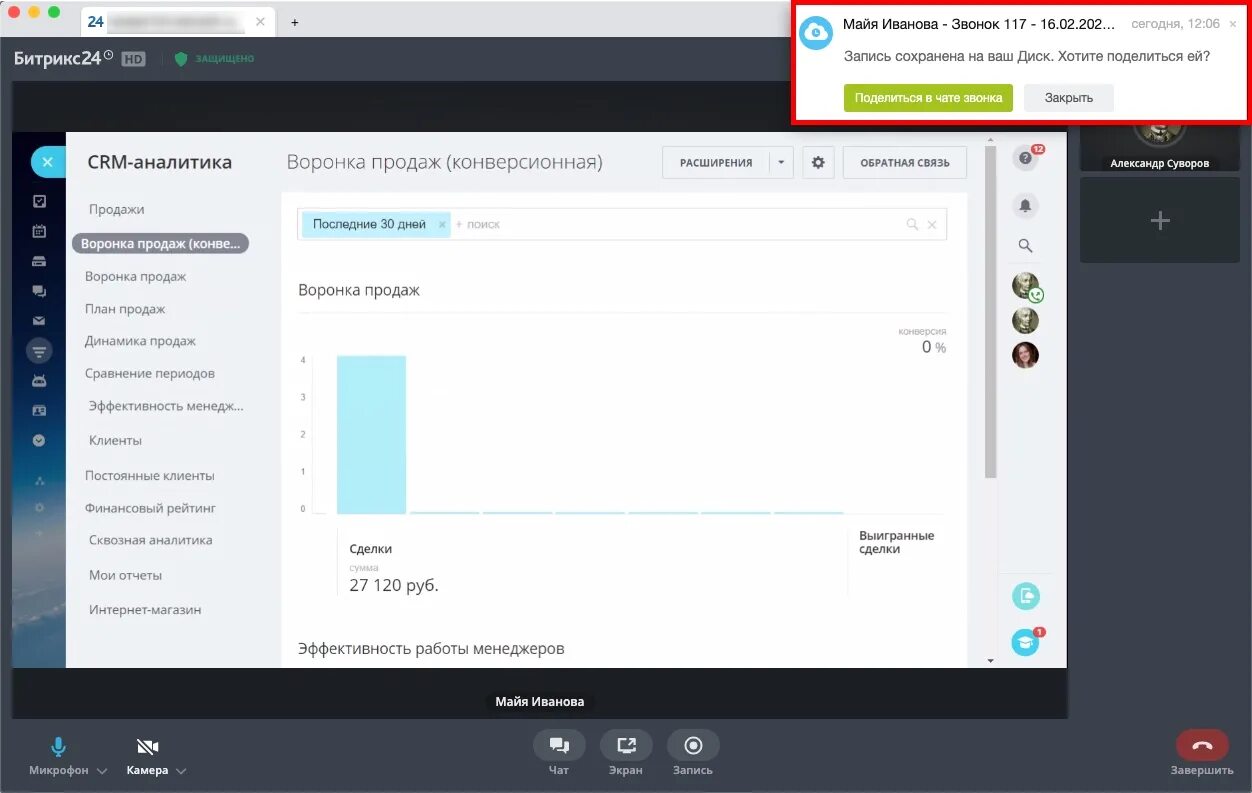Clear the filter with the x icon

pos(932,225)
